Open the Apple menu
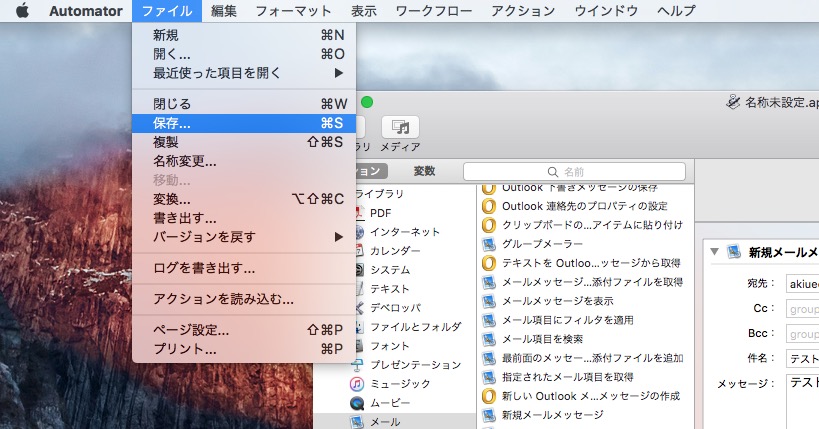This screenshot has height=429, width=819. [x=22, y=10]
